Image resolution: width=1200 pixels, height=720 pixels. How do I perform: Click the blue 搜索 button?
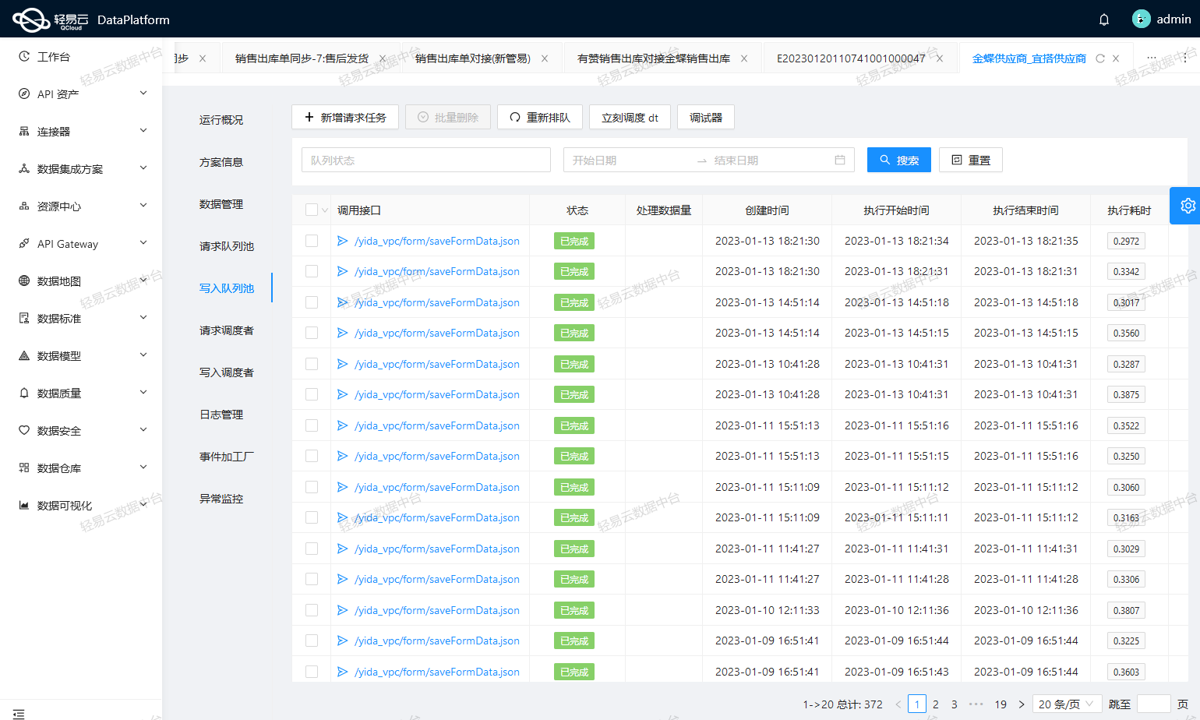899,160
